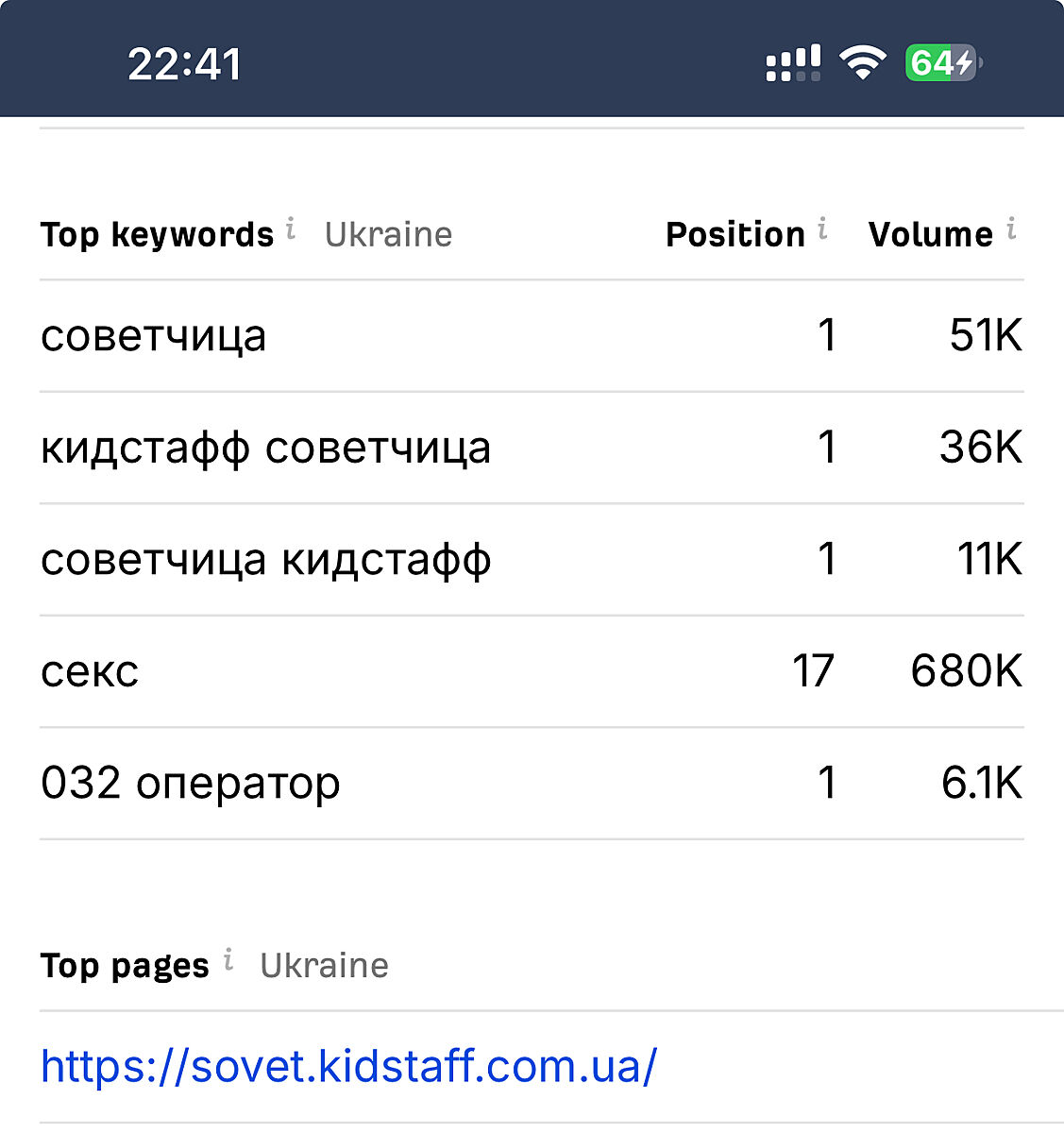
Task: Tap info icon beside Top pages
Action: coord(228,959)
